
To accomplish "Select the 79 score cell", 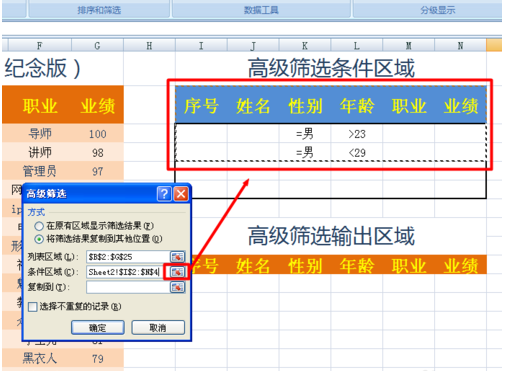I will click(97, 359).
